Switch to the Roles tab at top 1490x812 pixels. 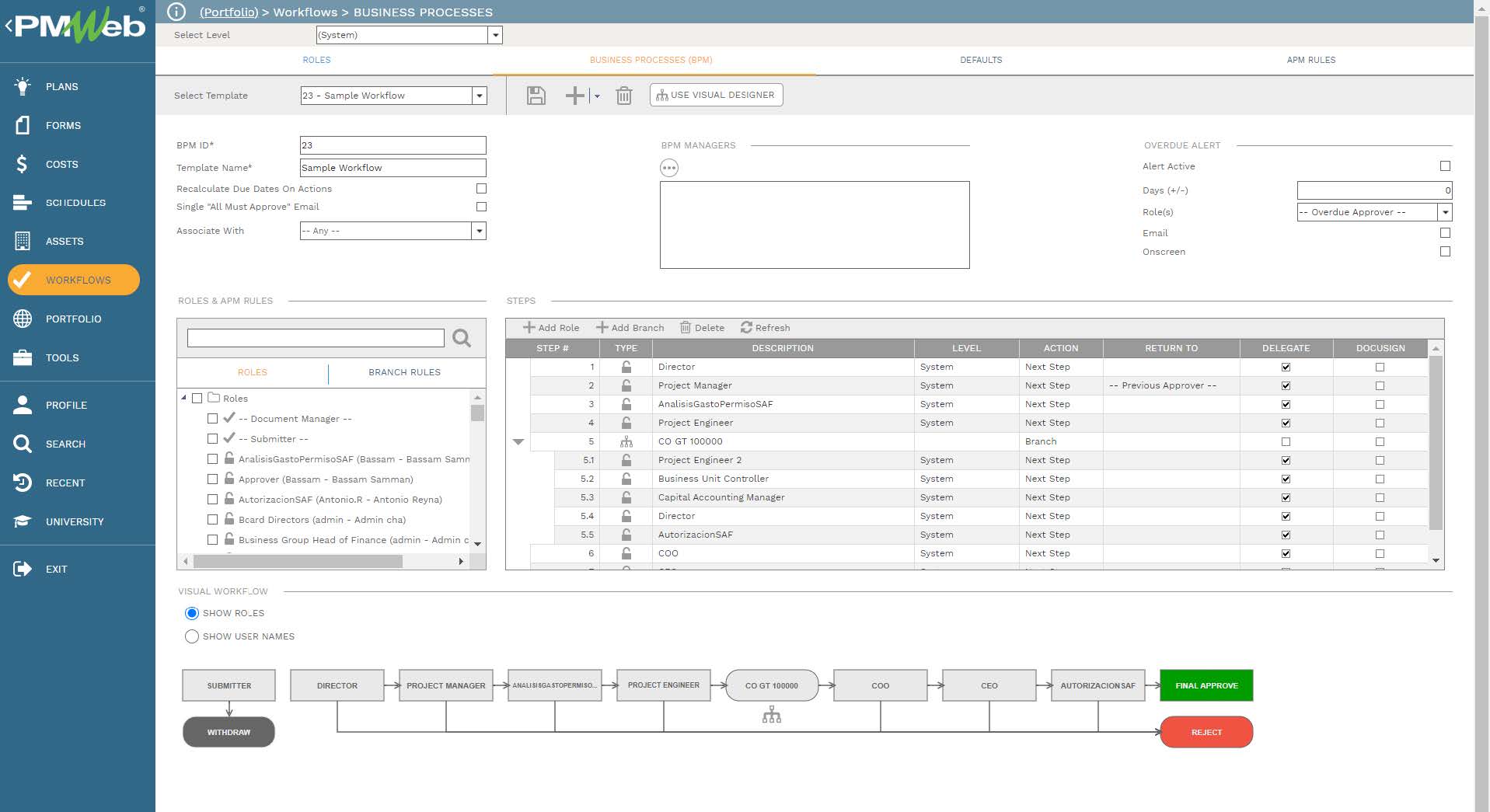316,60
